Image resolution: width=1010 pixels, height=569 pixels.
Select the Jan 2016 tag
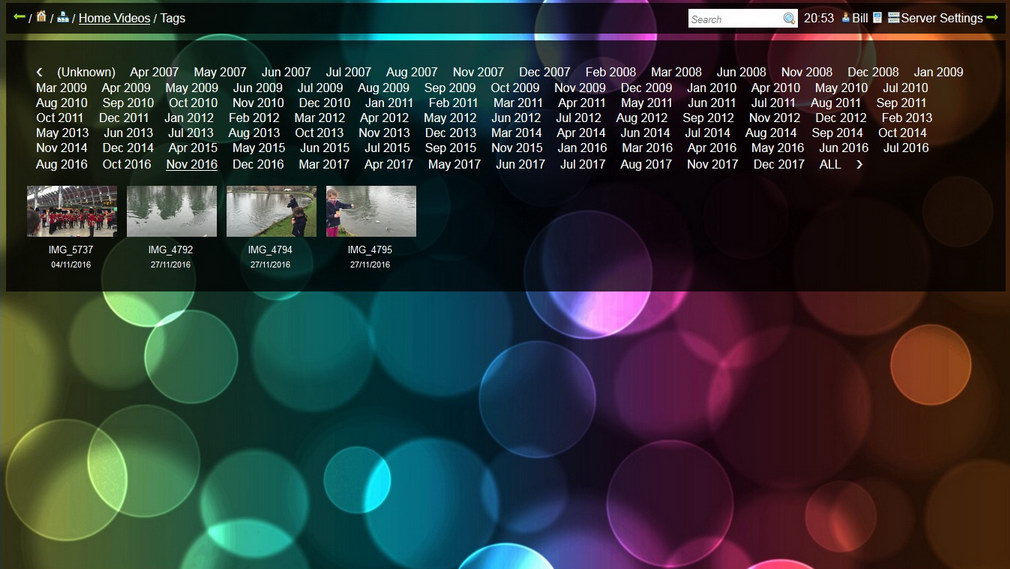582,148
